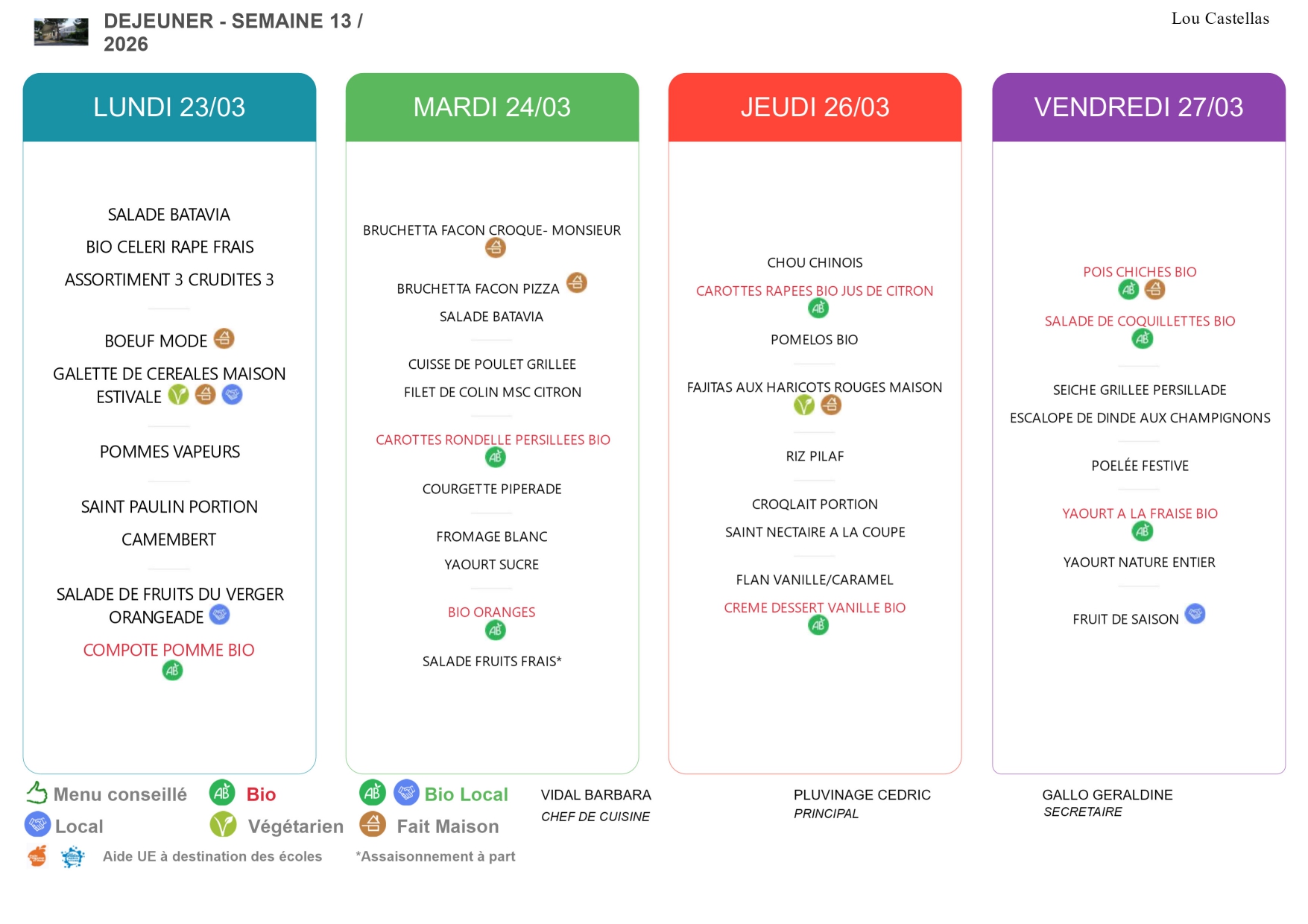Screen dimensions: 1308x924
Task: Click the Lou Castellas school name
Action: click(x=1219, y=19)
